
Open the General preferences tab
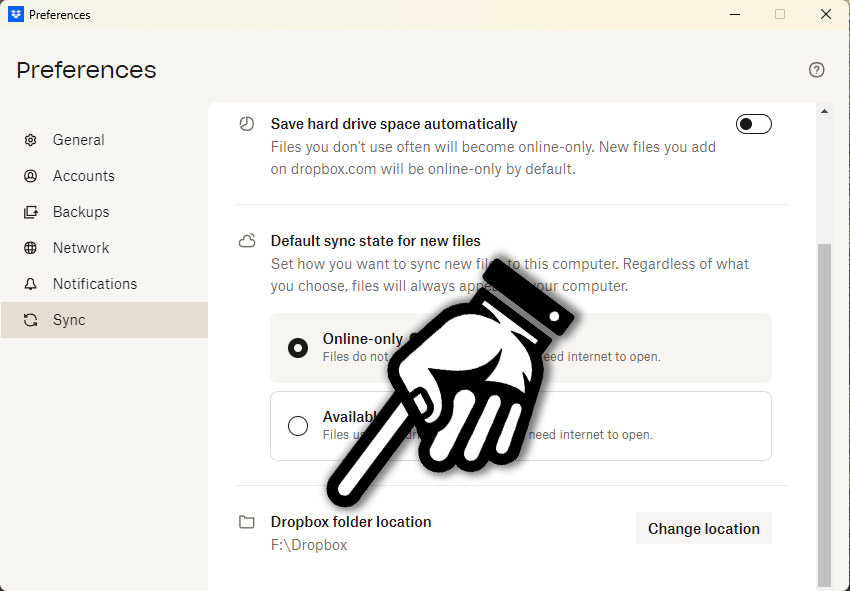point(78,140)
